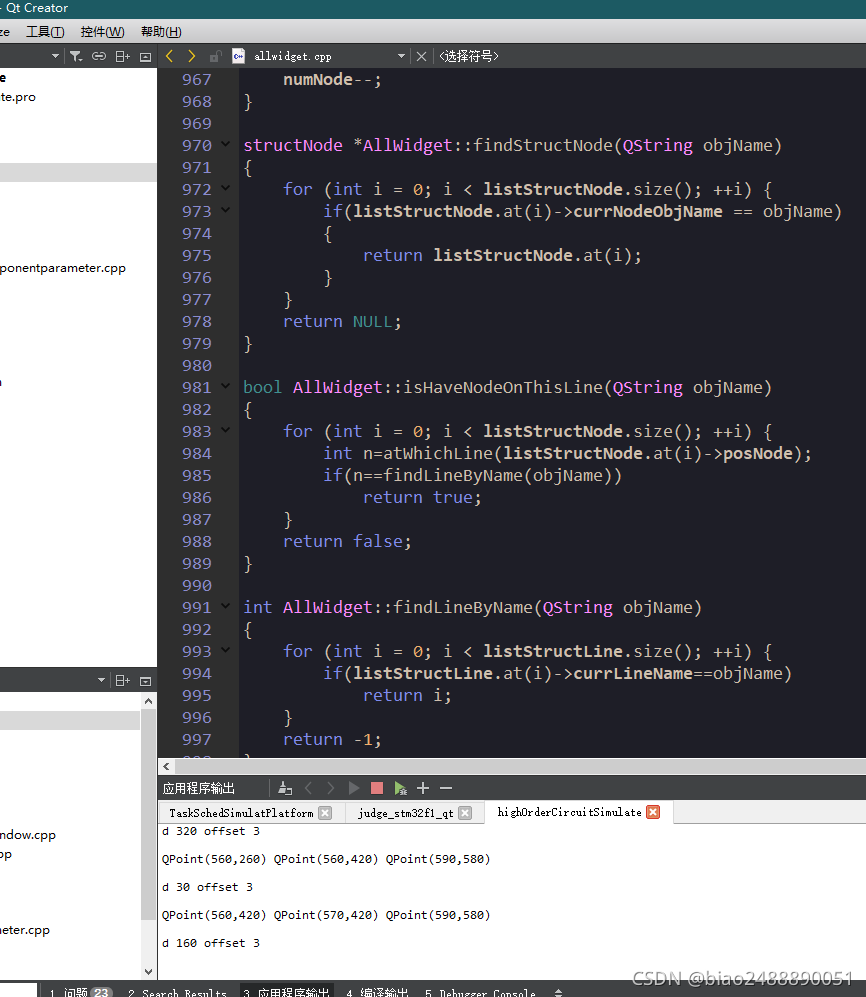Select eter.cpp in open documents list

pos(25,930)
